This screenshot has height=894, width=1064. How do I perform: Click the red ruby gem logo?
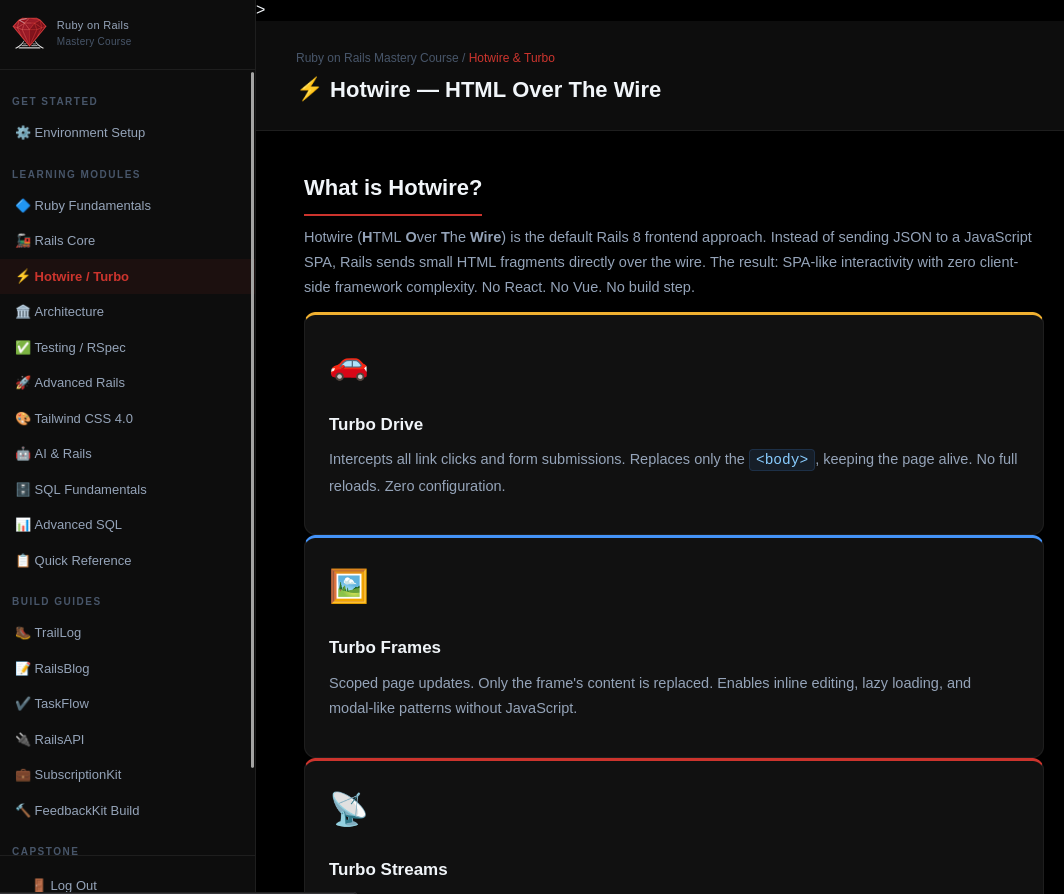click(29, 33)
